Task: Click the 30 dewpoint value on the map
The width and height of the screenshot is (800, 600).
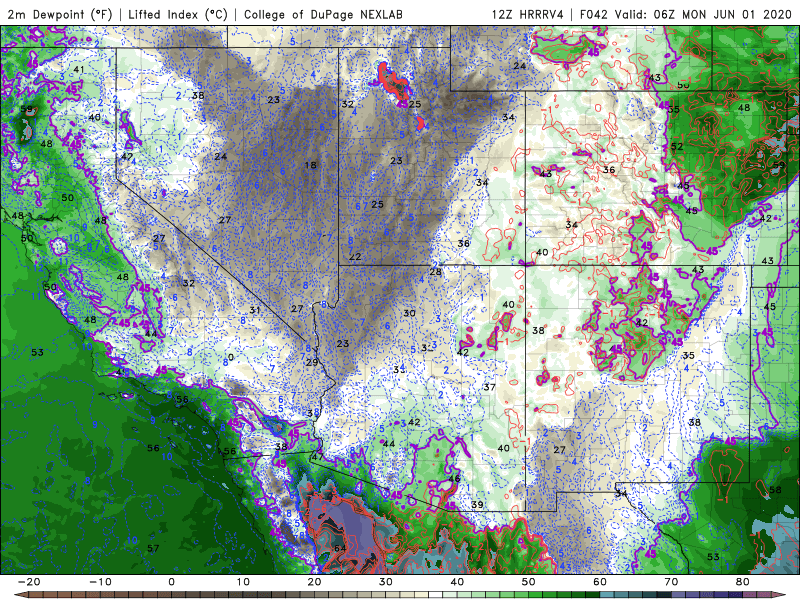Action: (x=409, y=313)
